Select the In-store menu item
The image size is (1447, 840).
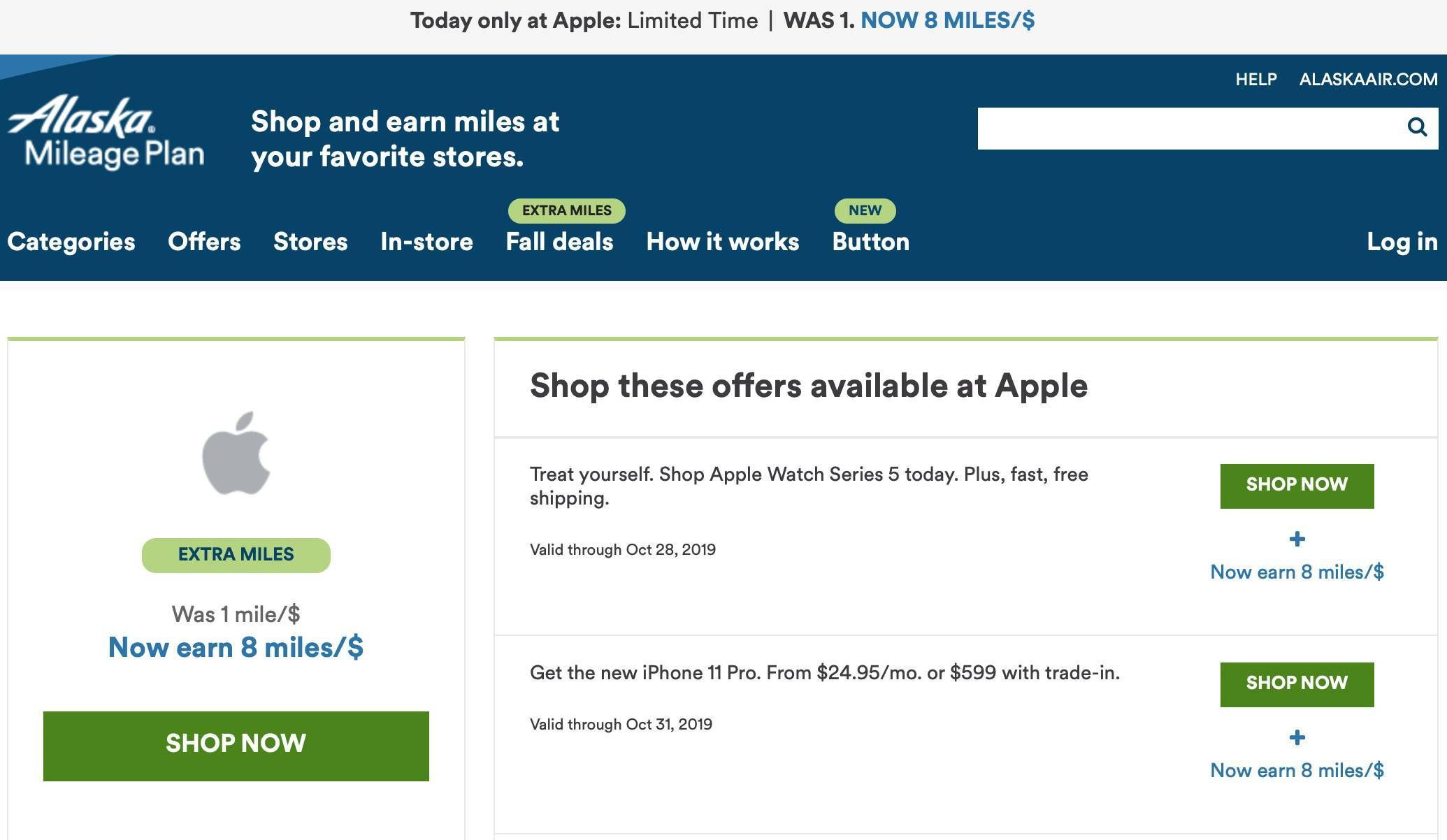click(426, 242)
